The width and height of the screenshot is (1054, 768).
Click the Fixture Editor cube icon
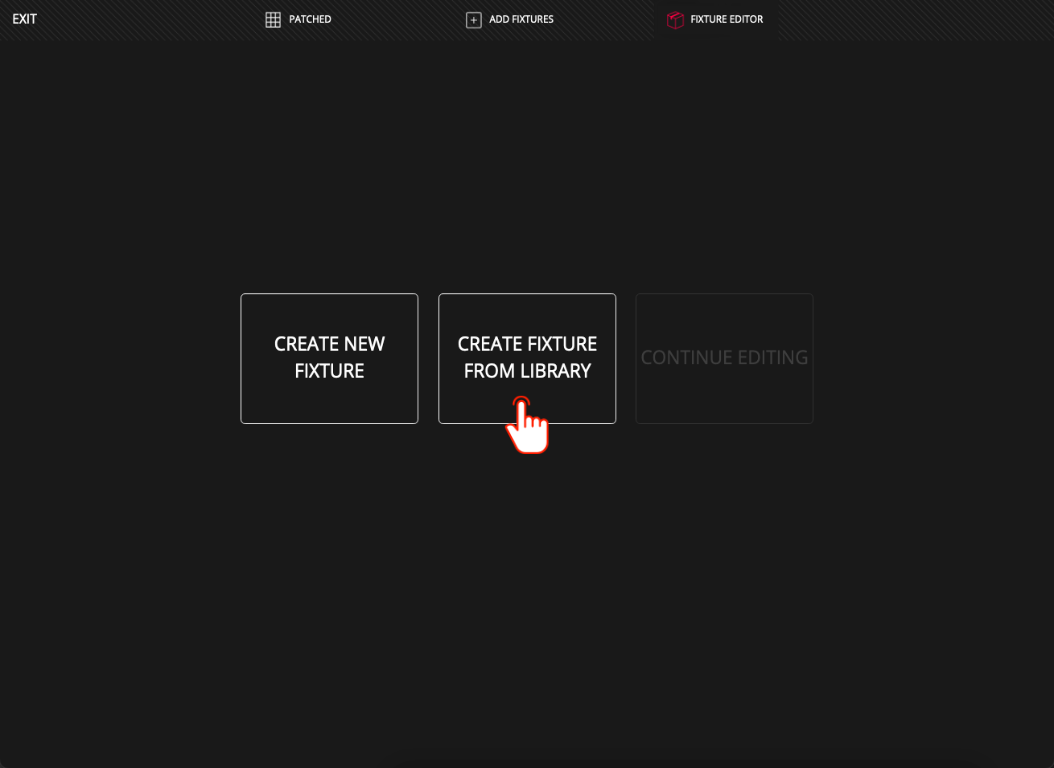(675, 19)
